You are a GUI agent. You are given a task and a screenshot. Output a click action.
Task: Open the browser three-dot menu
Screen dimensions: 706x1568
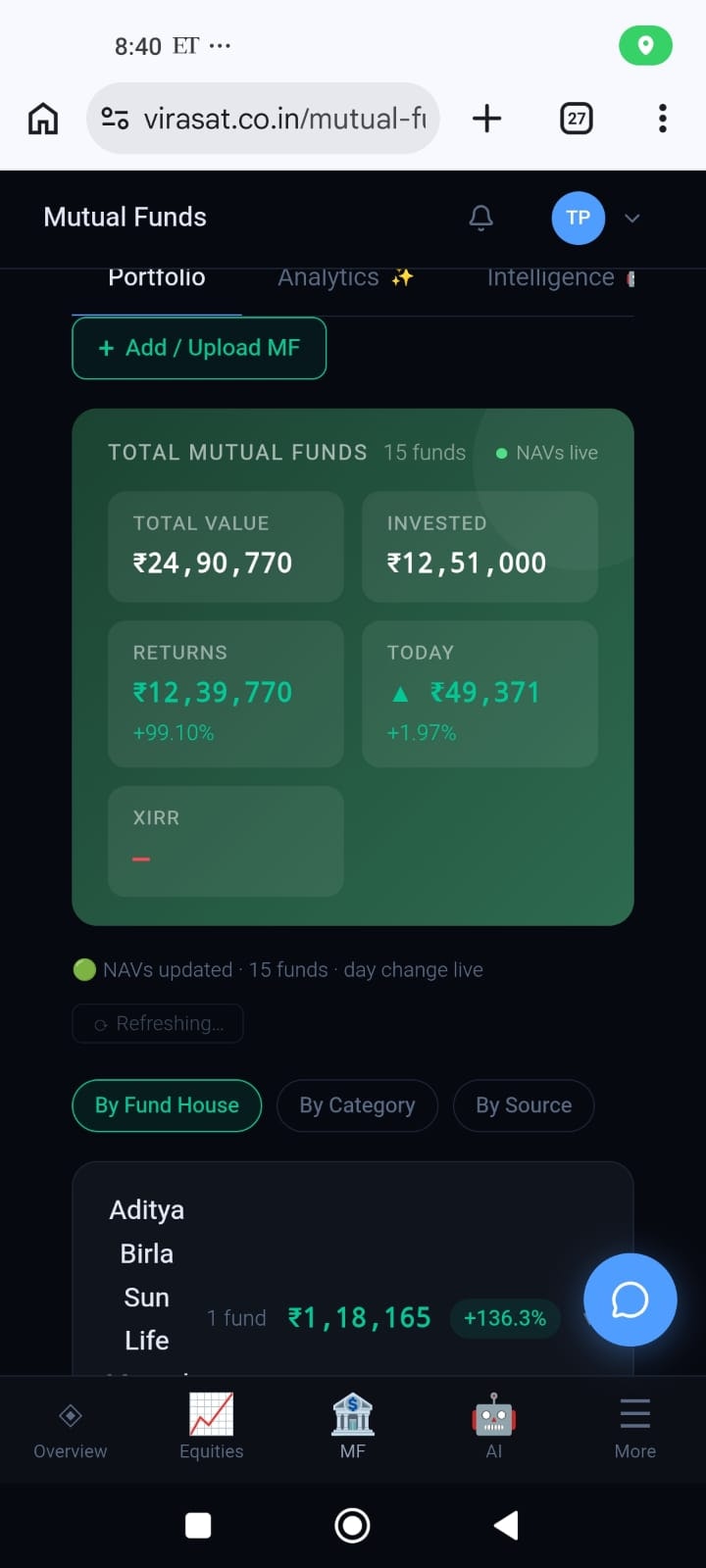coord(663,119)
